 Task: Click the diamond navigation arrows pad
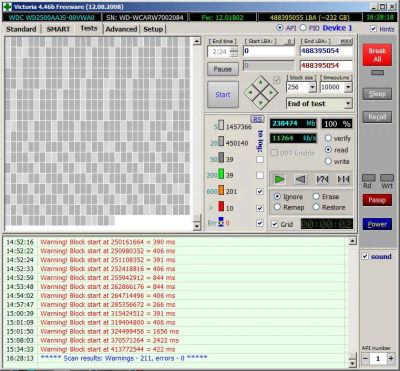click(261, 92)
